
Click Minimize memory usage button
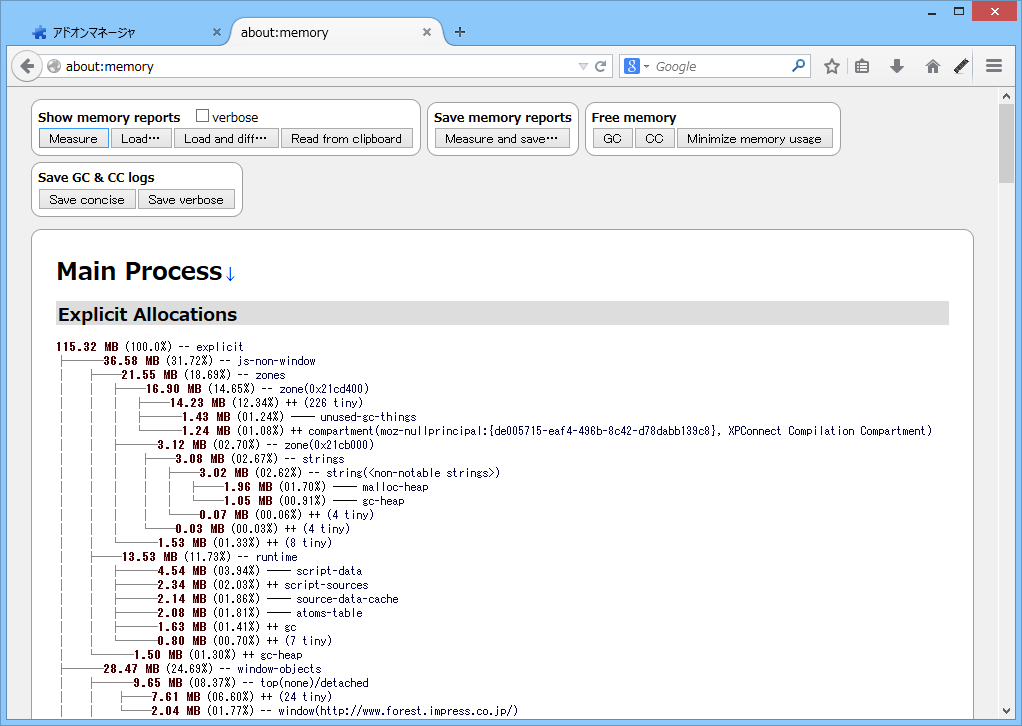tap(754, 138)
